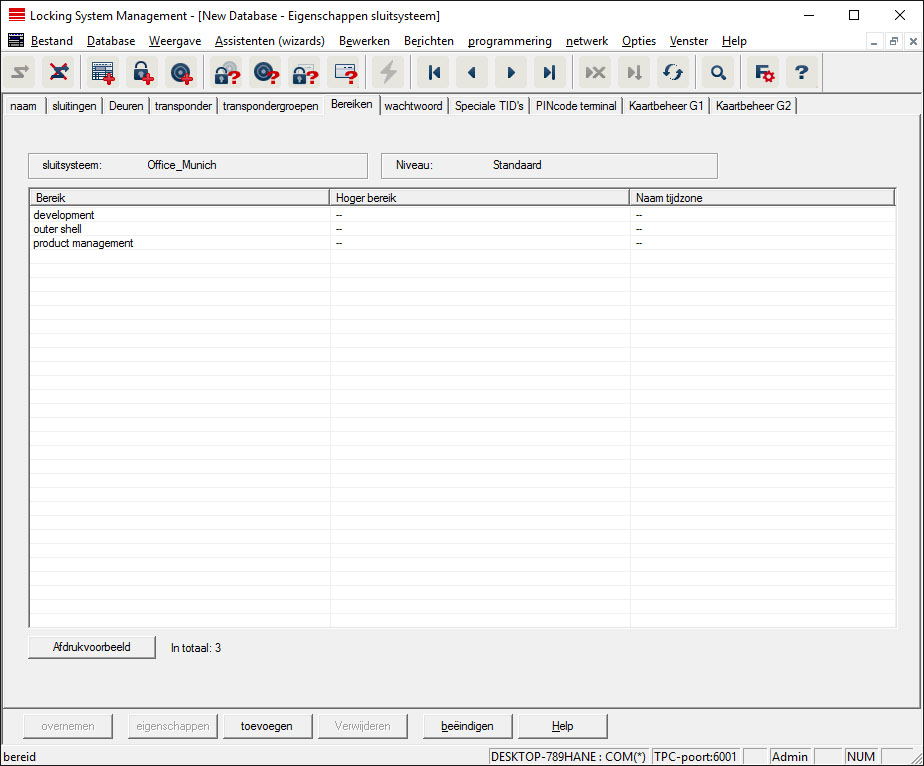This screenshot has height=766, width=924.
Task: Click the help question mark toolbar icon
Action: point(801,73)
